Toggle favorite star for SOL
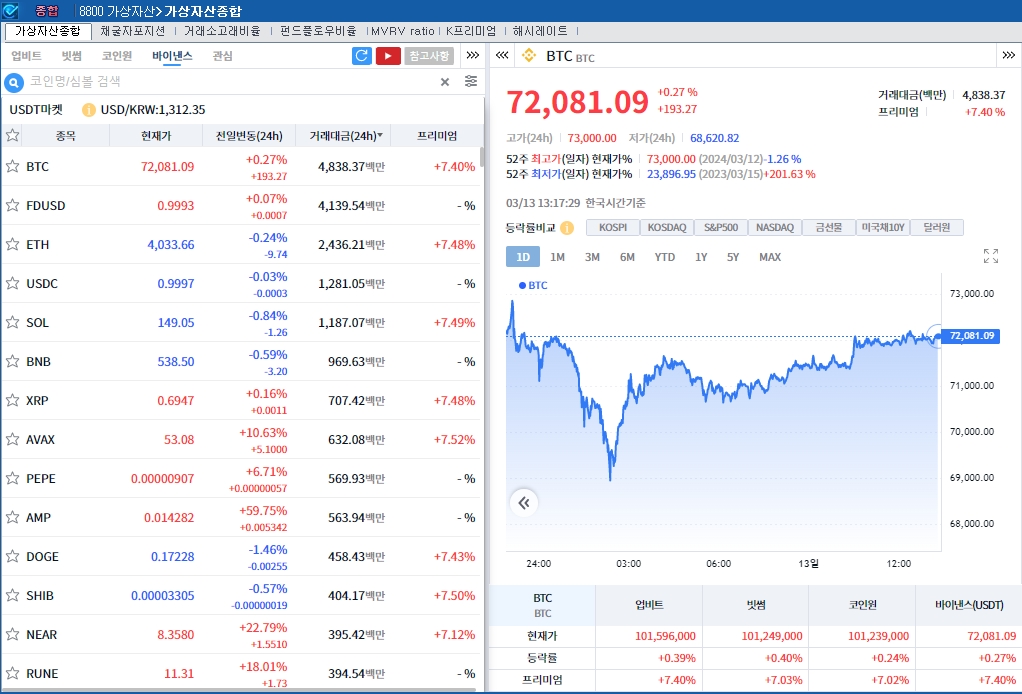This screenshot has width=1022, height=694. [x=13, y=322]
